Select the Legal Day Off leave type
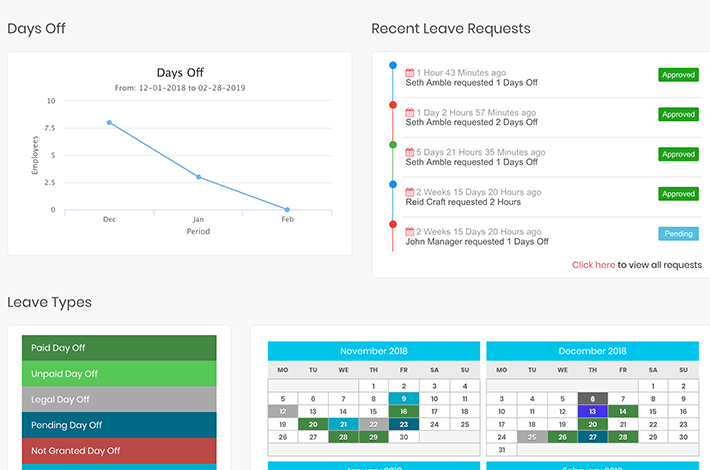This screenshot has width=710, height=470. click(x=119, y=400)
